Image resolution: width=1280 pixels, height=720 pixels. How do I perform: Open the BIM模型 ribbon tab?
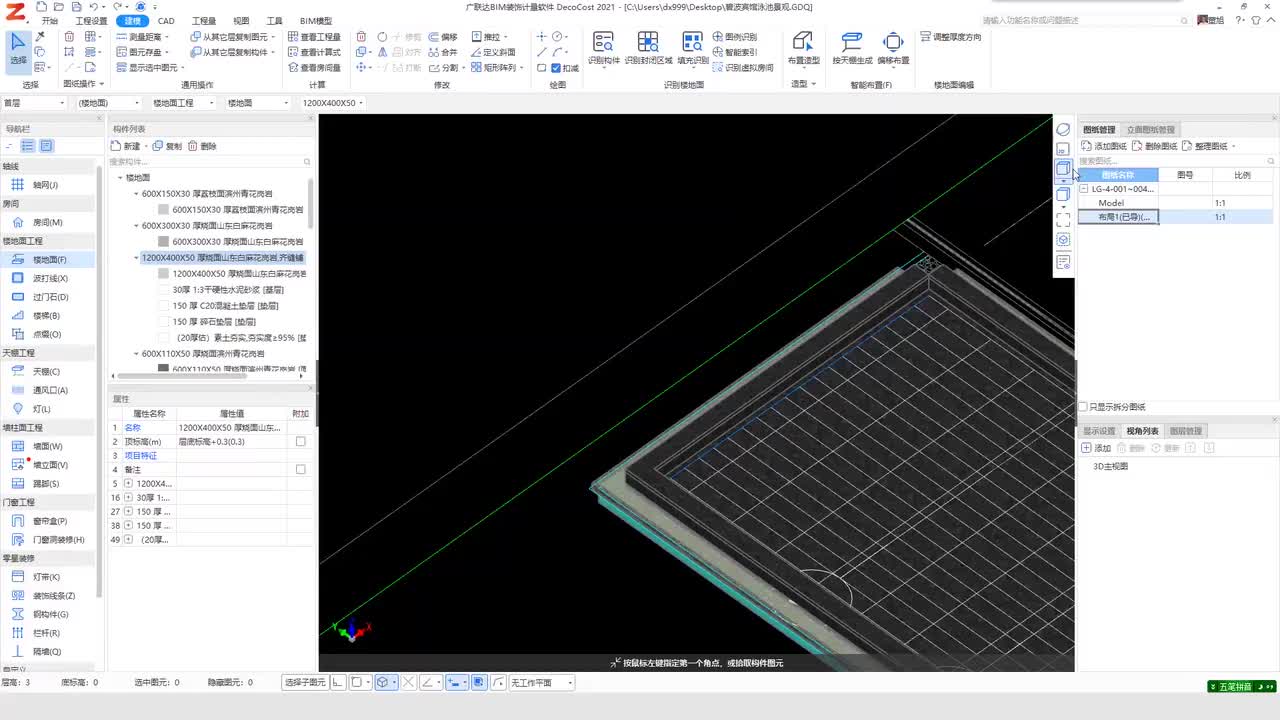(x=316, y=21)
